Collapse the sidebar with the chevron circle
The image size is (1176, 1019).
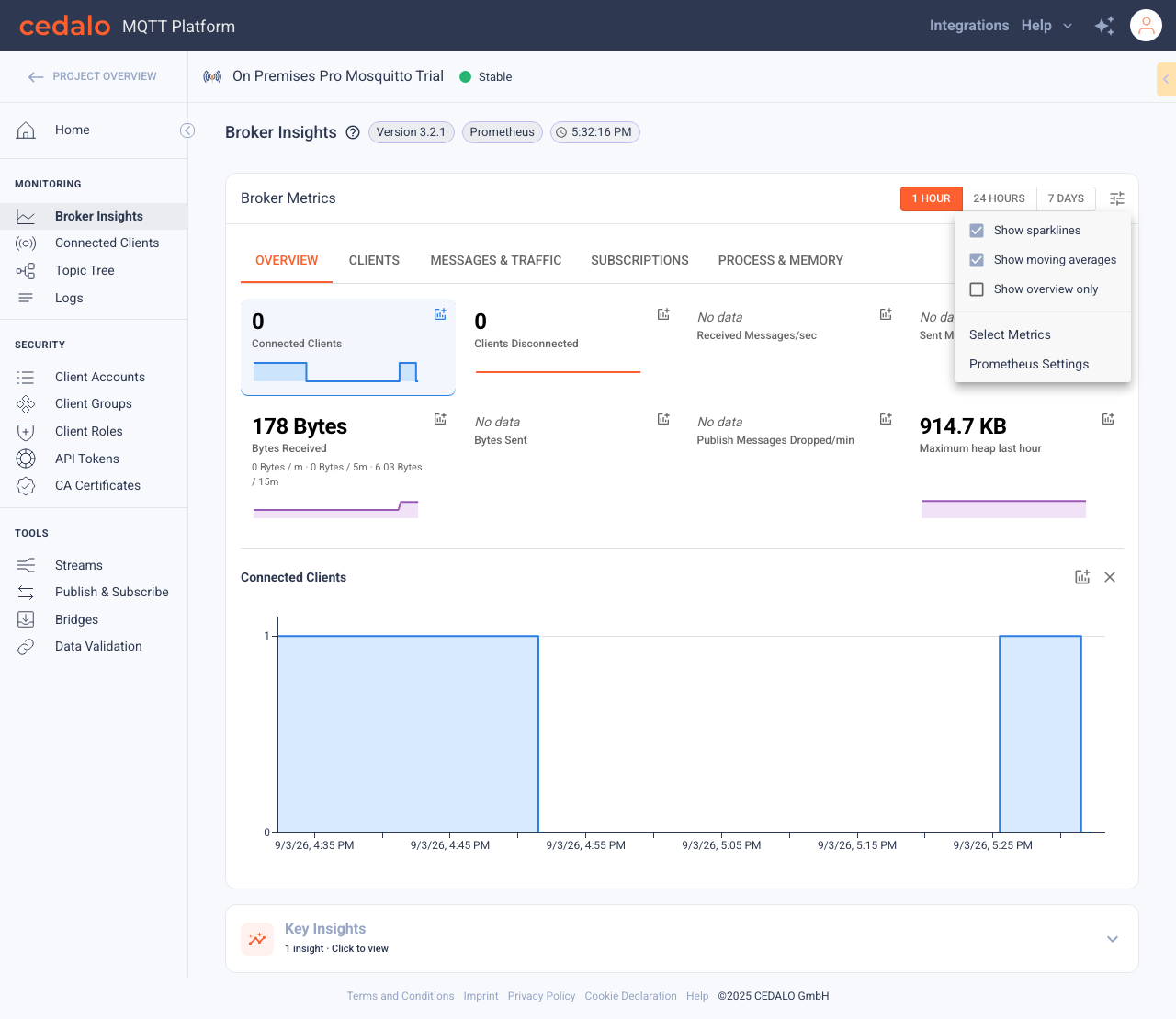187,130
